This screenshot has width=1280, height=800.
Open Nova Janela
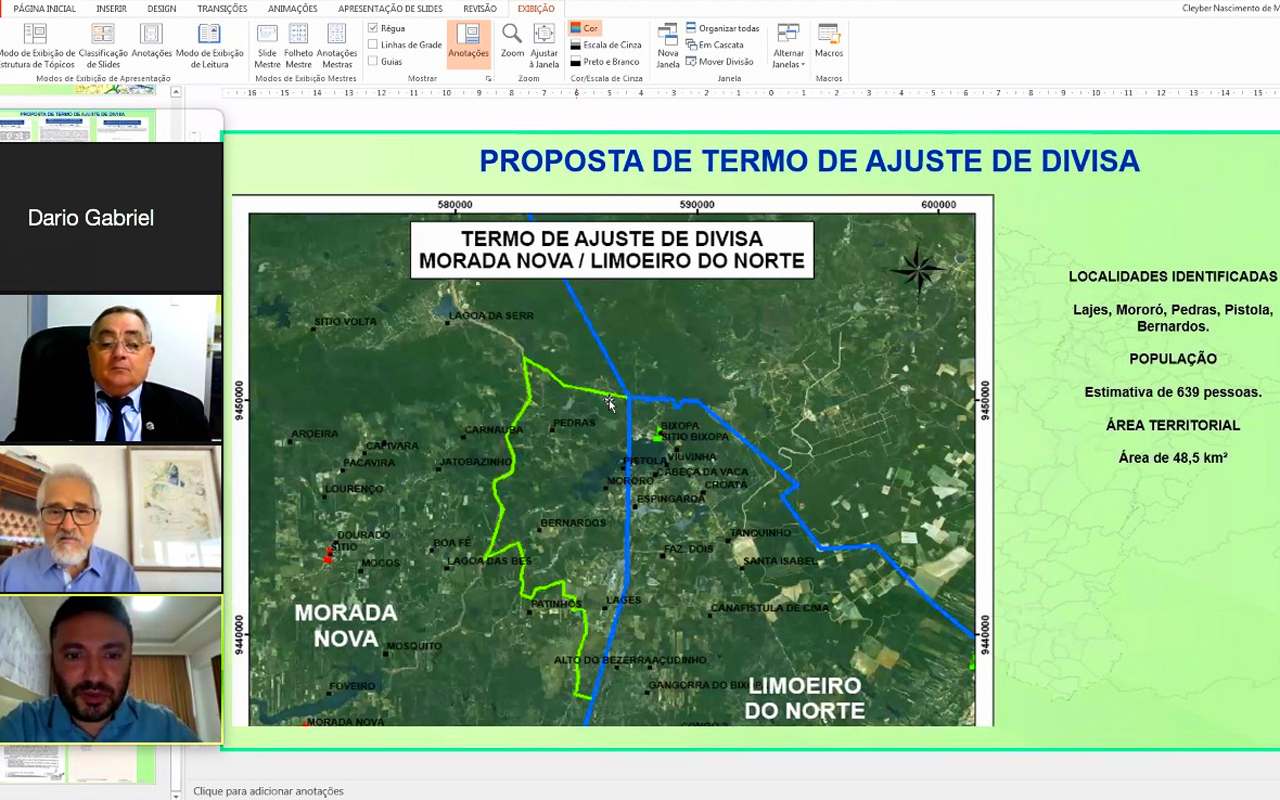(x=667, y=45)
